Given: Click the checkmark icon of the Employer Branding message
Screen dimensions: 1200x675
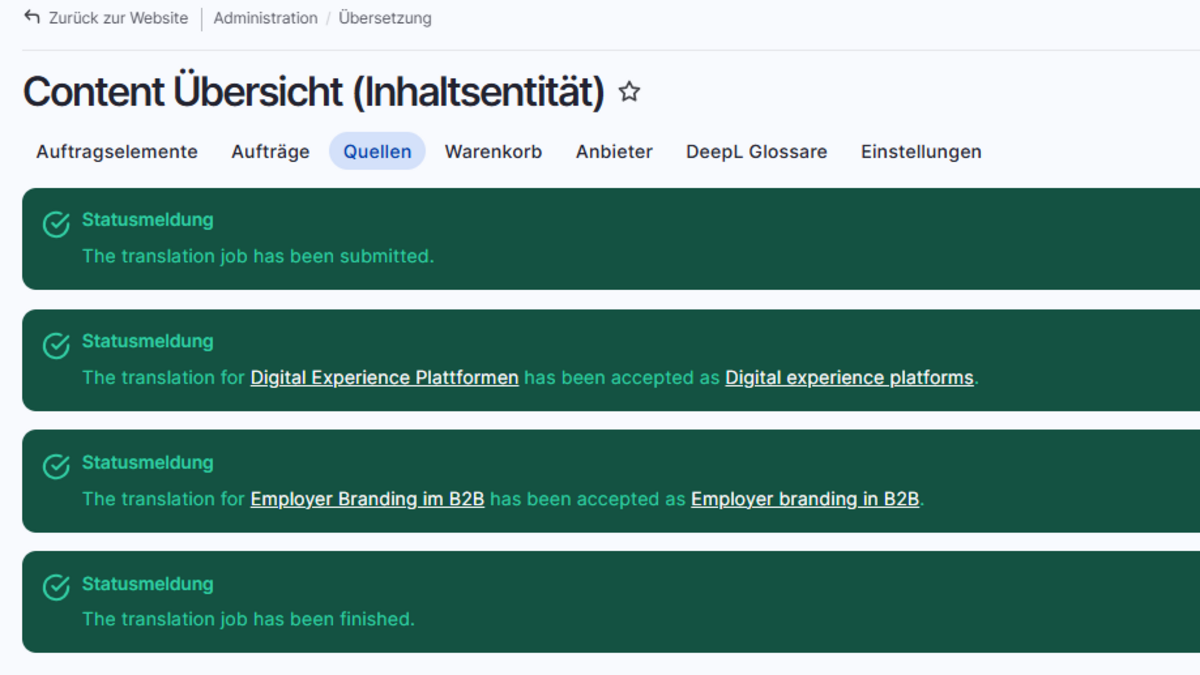Looking at the screenshot, I should point(56,467).
